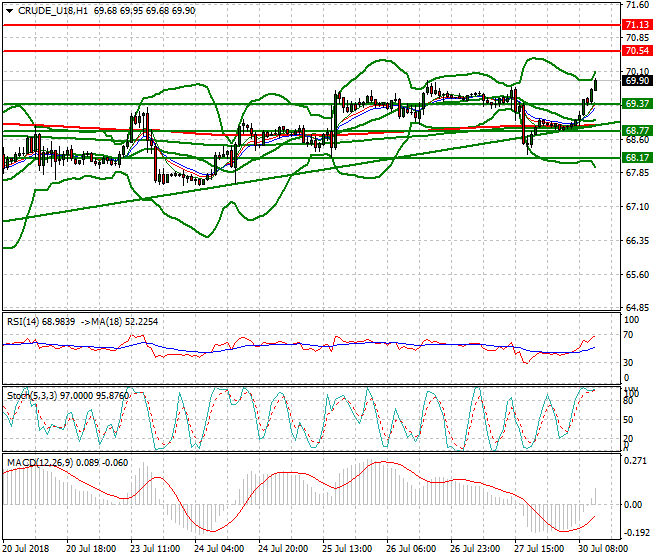Click the Stochastic 50 level axis label
This screenshot has height=560, width=660.
tap(628, 420)
